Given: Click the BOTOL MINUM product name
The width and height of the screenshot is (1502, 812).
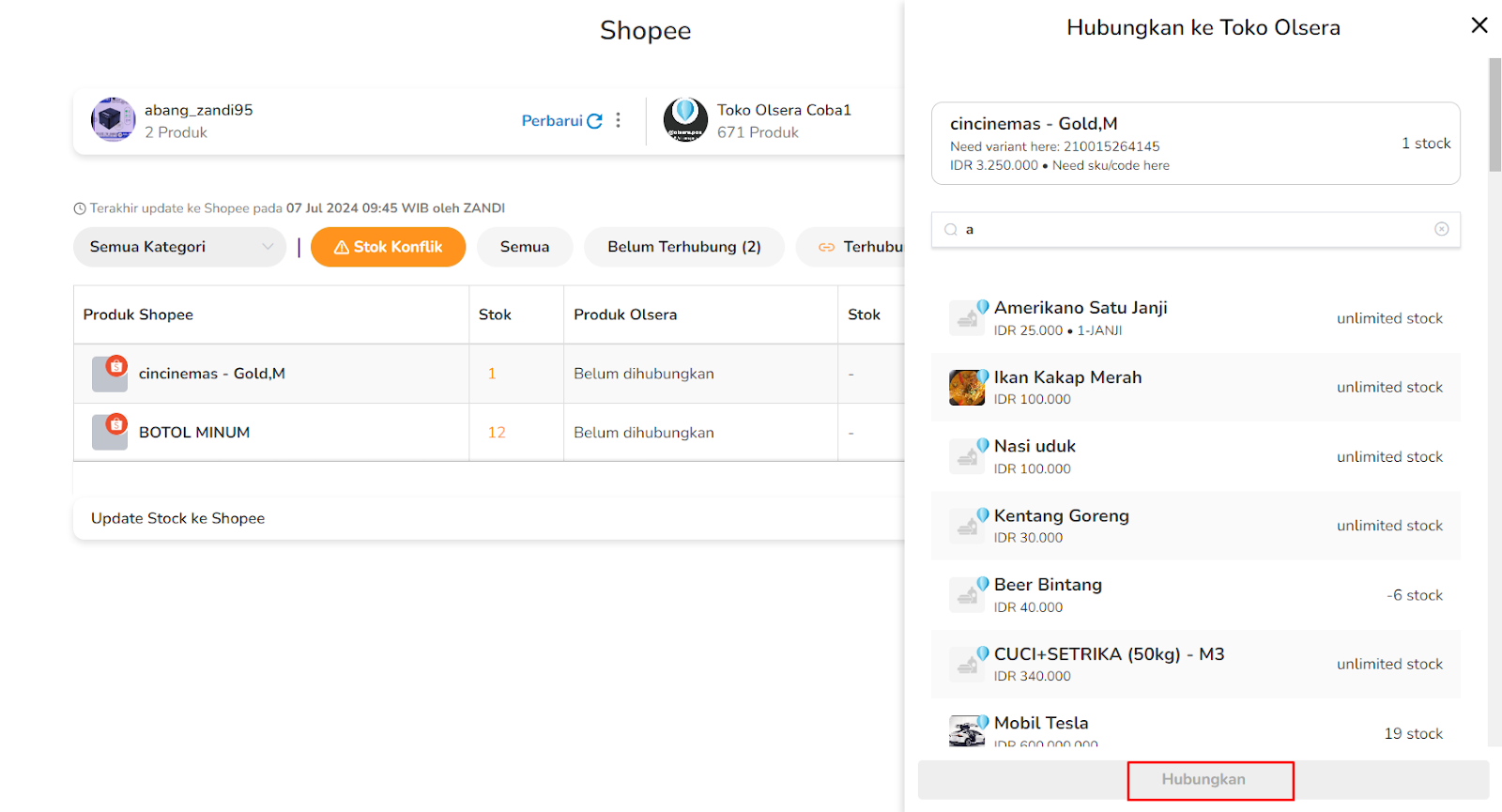Looking at the screenshot, I should 194,433.
